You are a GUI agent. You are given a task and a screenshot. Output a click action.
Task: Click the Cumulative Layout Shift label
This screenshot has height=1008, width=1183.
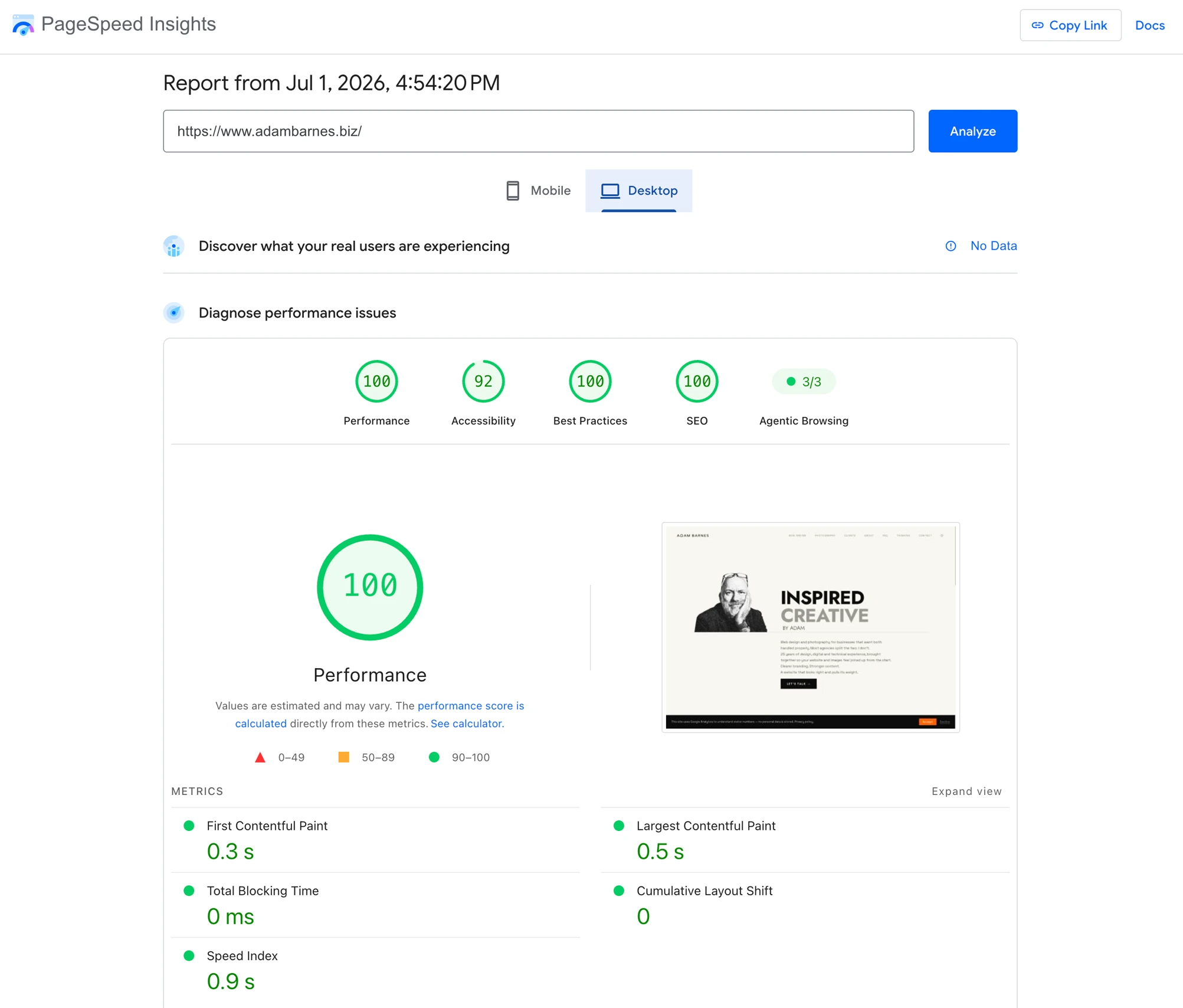704,891
